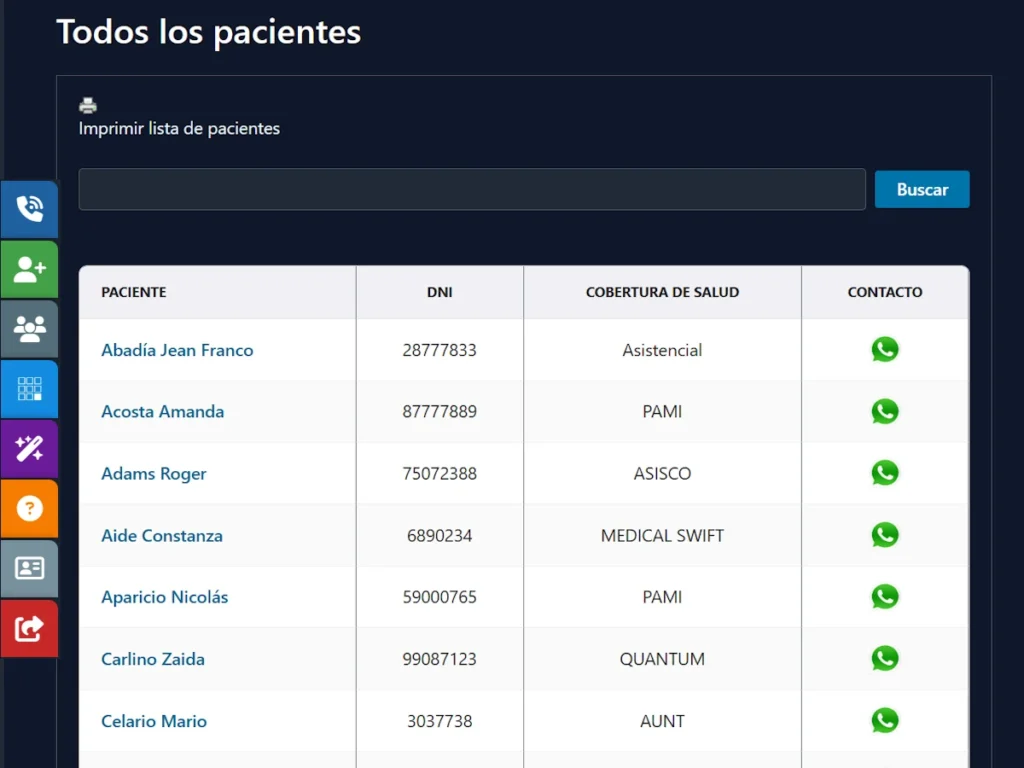Click the QUANTUM coverage cell
1024x768 pixels.
click(662, 659)
